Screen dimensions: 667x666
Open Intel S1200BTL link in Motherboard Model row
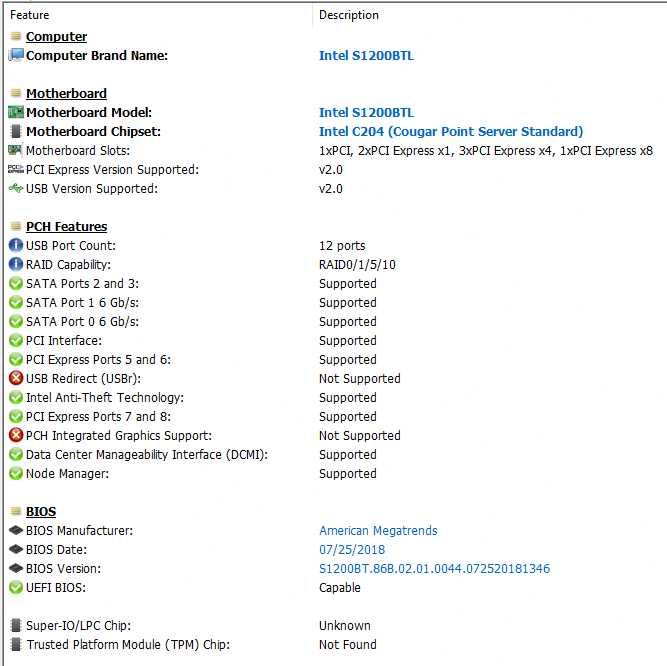click(366, 113)
